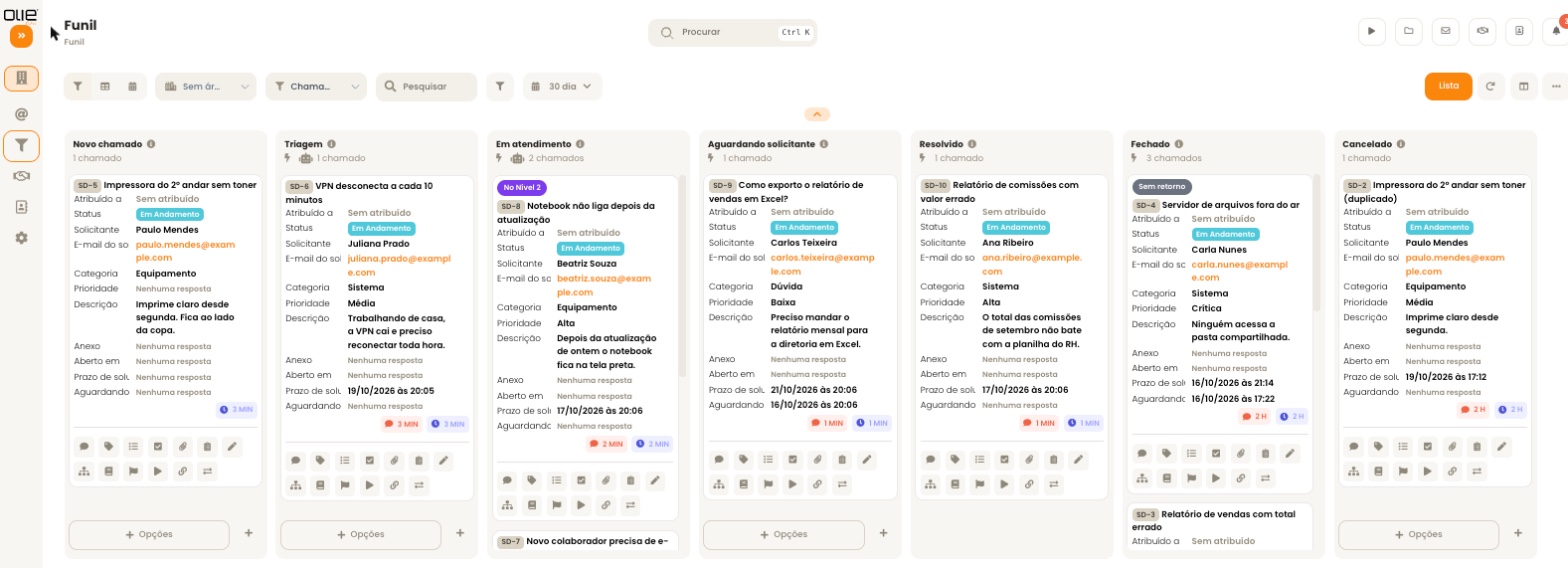Click the link chain icon on SD-10 card
Viewport: 1568px width, 568px height.
(x=1029, y=484)
